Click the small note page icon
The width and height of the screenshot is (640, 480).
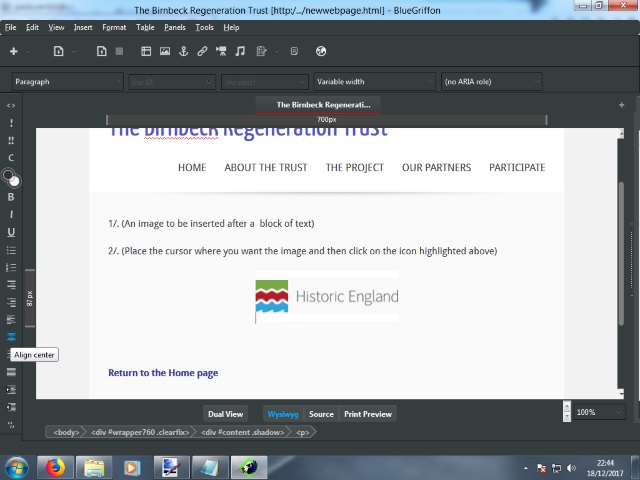pyautogui.click(x=294, y=51)
